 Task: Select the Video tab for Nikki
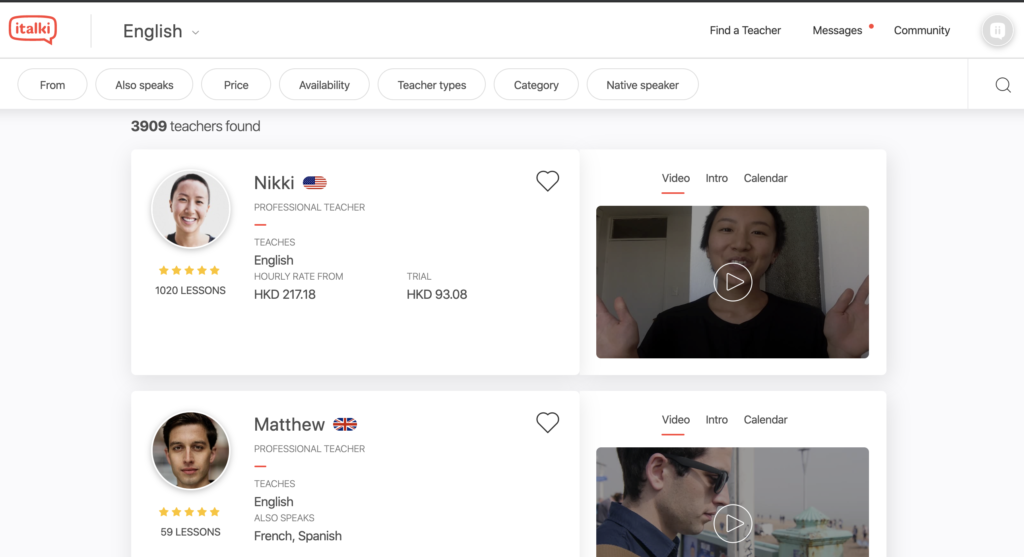click(x=675, y=178)
